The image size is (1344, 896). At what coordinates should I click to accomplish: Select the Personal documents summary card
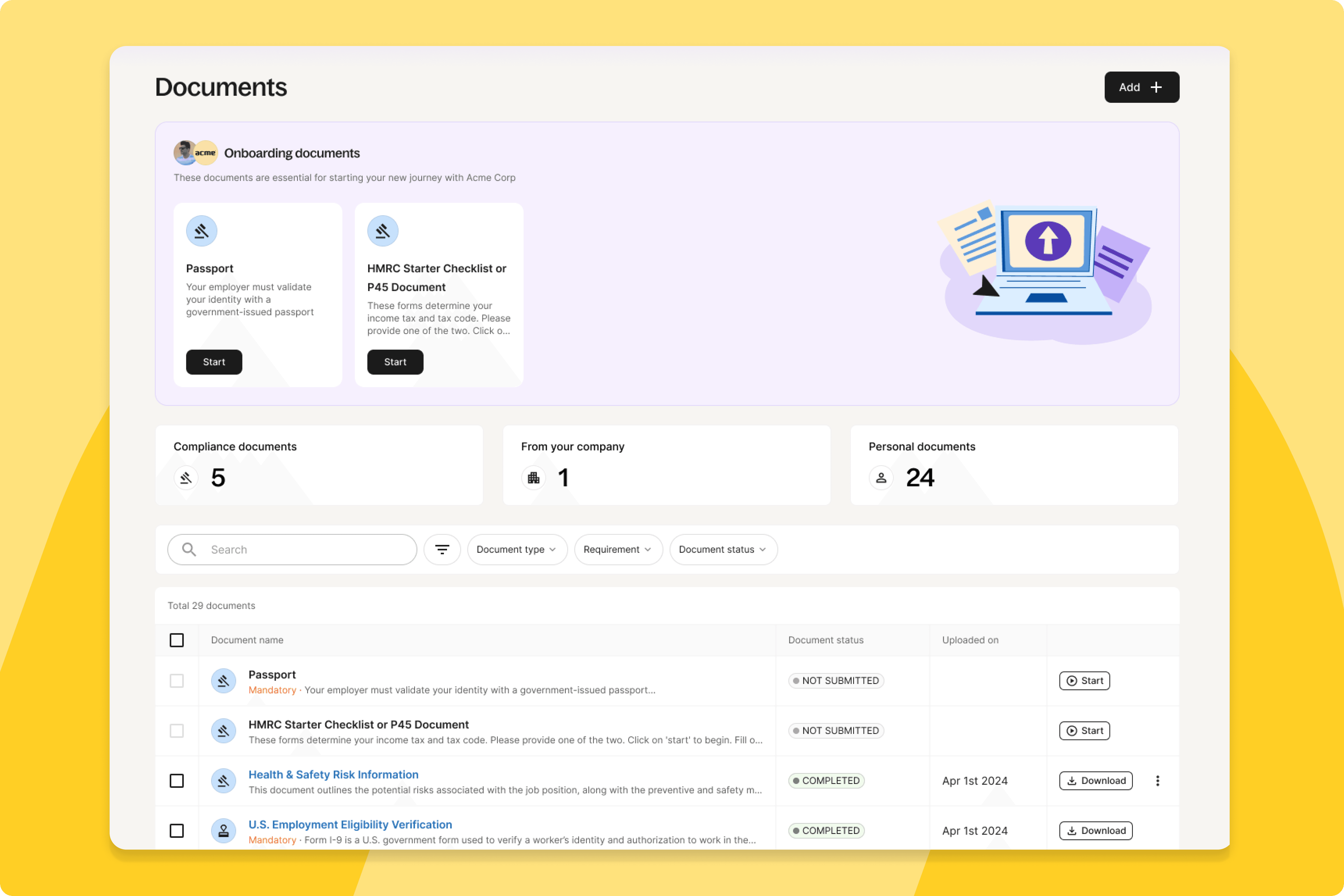(1014, 465)
